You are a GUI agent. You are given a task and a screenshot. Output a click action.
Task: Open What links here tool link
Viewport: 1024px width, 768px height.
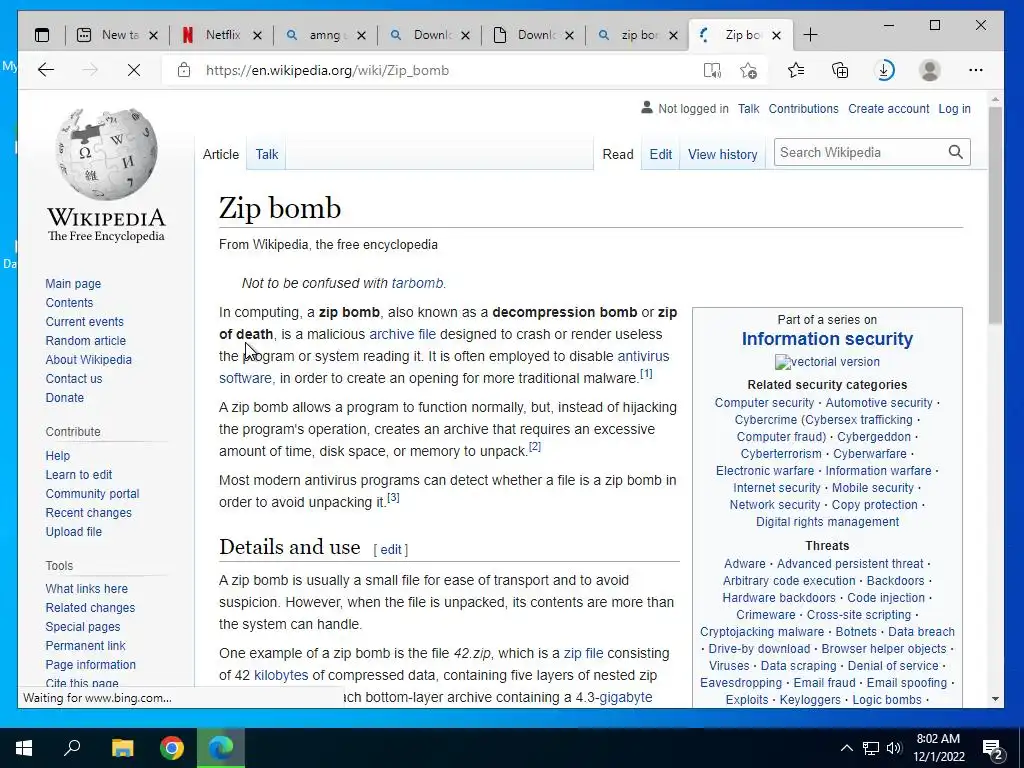[x=86, y=588]
